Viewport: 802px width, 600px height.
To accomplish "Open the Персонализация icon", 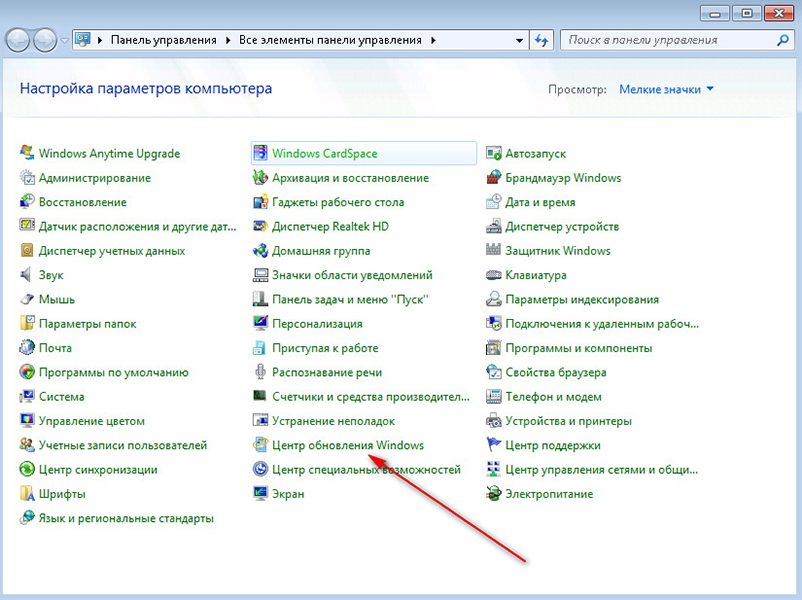I will tap(260, 323).
